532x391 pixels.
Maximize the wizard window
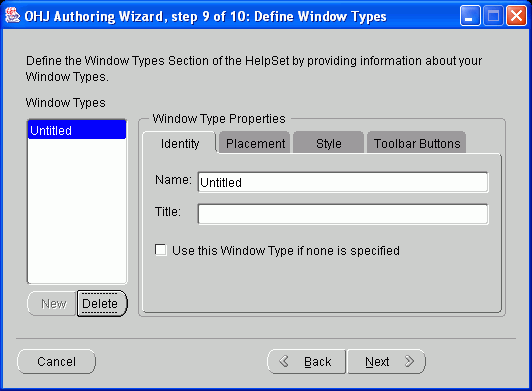[493, 16]
